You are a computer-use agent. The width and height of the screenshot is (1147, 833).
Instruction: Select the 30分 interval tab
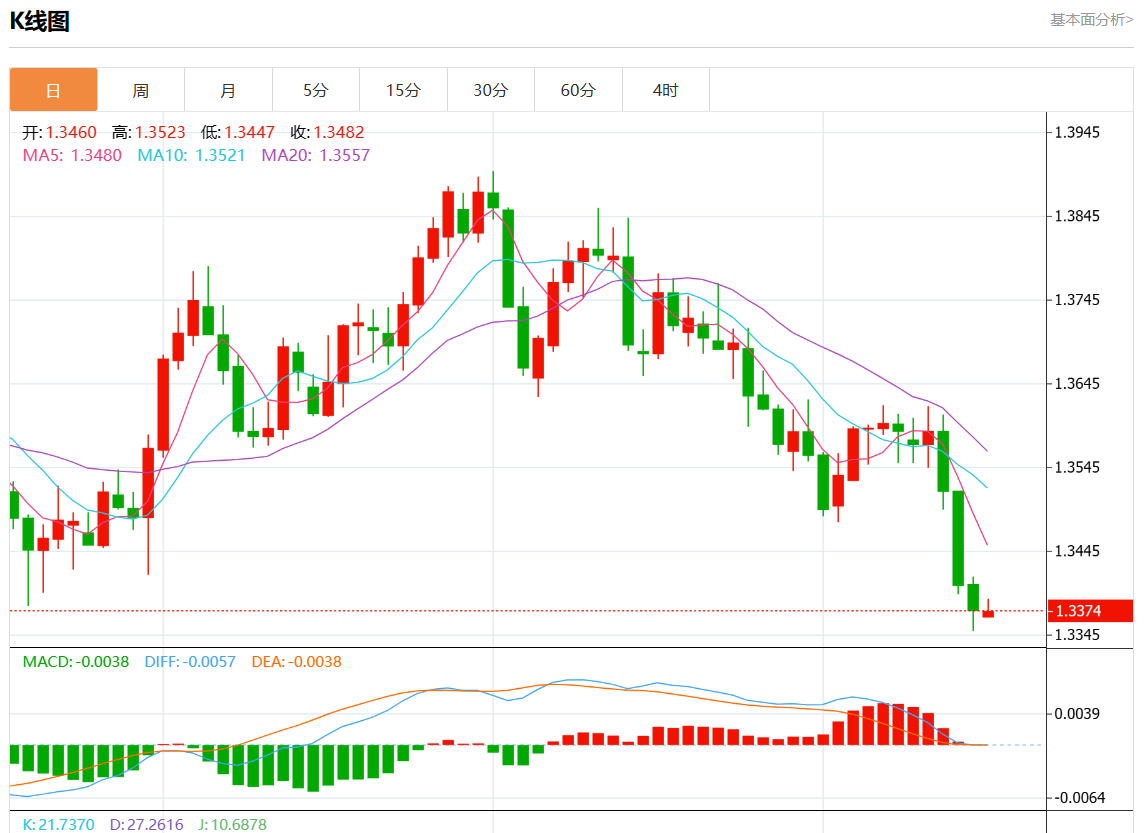490,90
